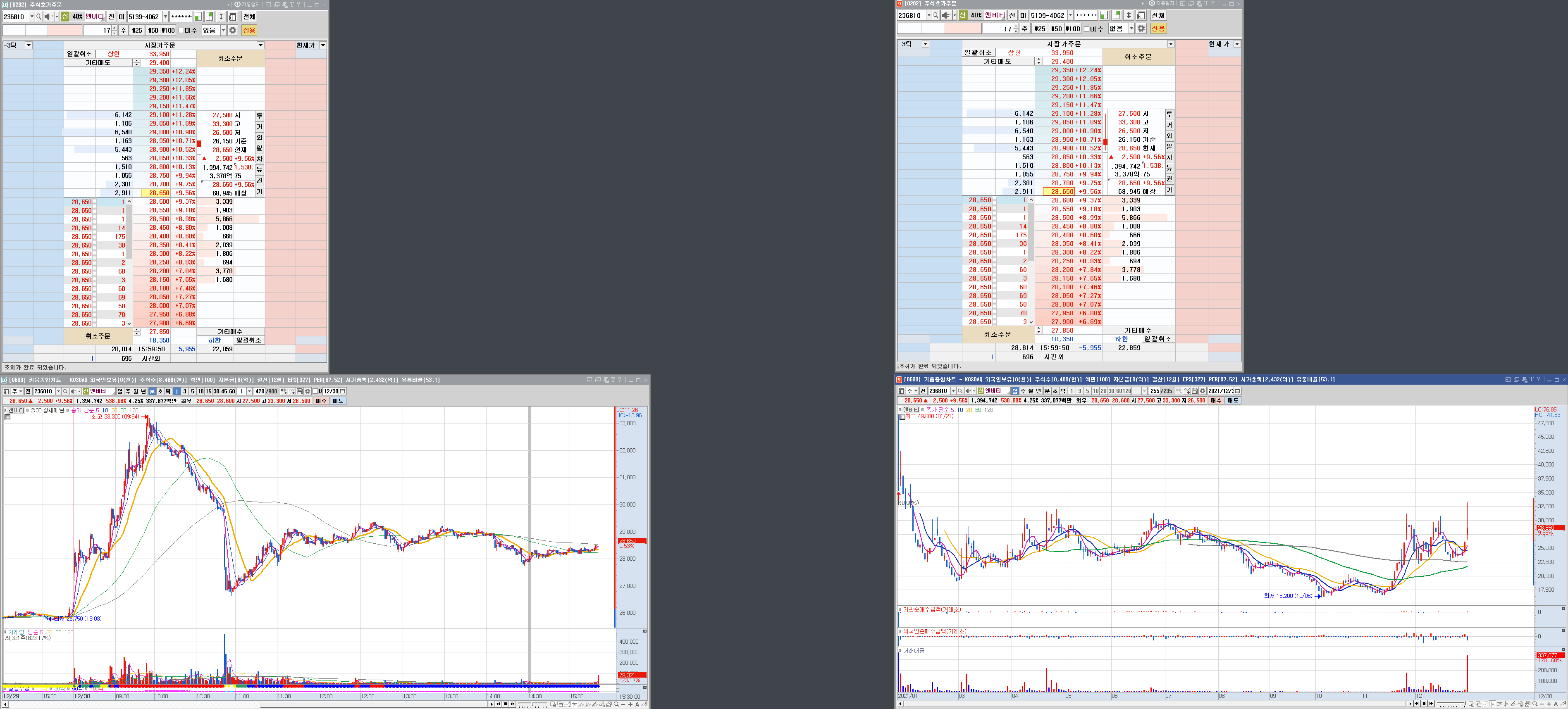1568x709 pixels.
Task: Click vertical resize arrow icon in right order window
Action: click(1128, 15)
